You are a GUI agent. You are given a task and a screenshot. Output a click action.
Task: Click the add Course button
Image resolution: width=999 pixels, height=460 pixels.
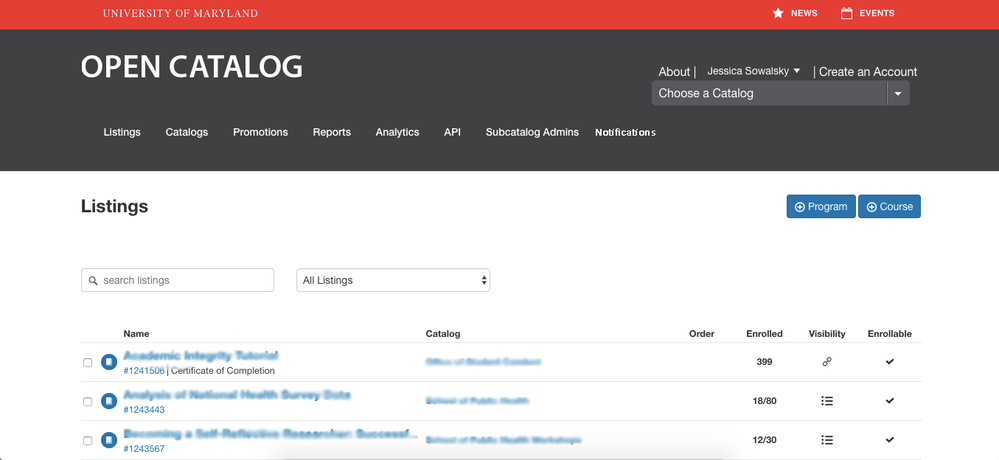pos(889,207)
